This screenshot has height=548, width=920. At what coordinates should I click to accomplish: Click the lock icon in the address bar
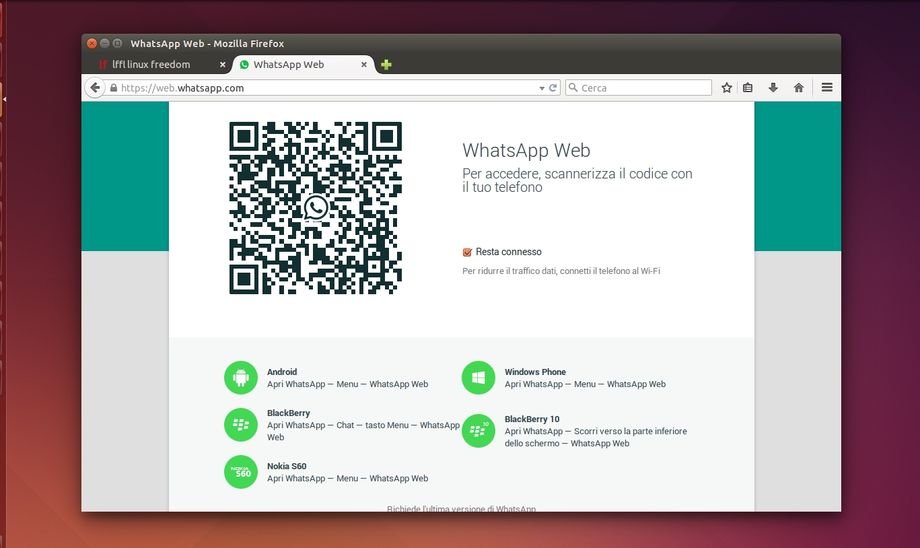coord(114,88)
